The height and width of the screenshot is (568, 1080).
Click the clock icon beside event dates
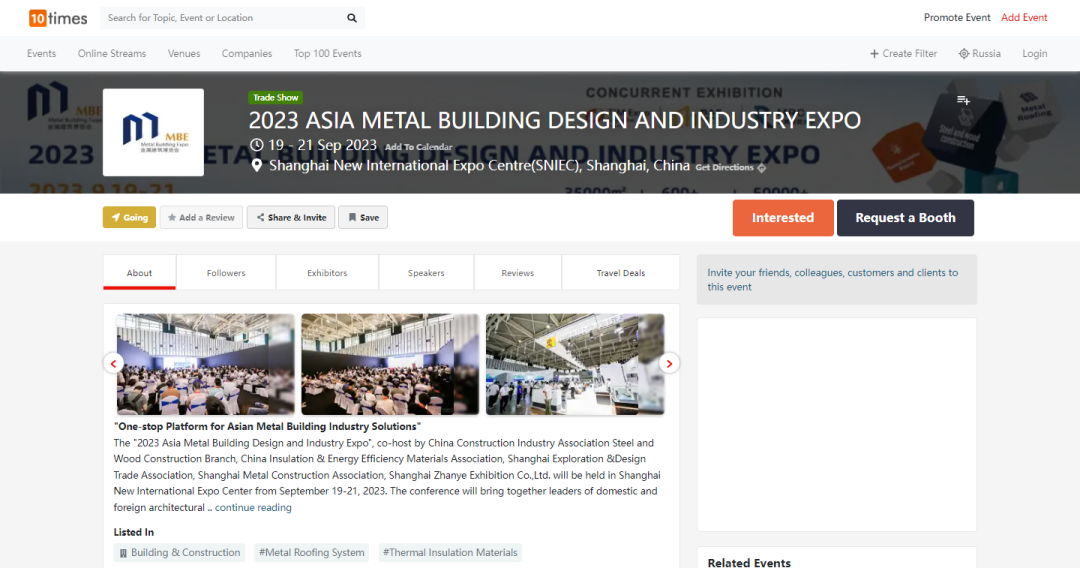point(256,145)
